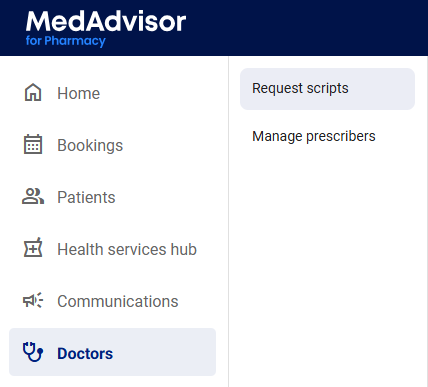
Task: Navigate to Health services hub text
Action: (127, 249)
